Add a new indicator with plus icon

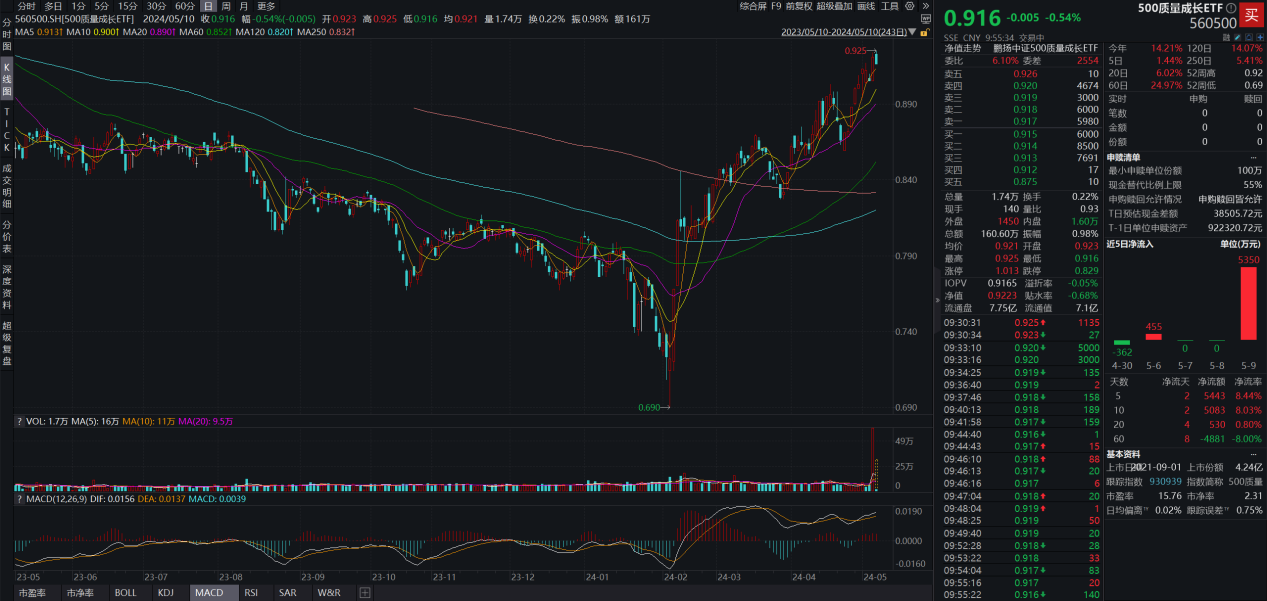(365, 593)
